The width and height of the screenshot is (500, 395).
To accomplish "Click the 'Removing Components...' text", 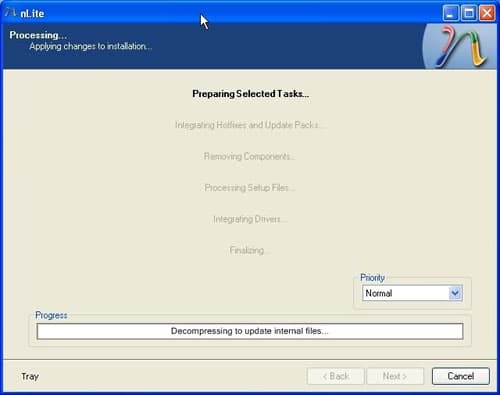I will (x=249, y=156).
